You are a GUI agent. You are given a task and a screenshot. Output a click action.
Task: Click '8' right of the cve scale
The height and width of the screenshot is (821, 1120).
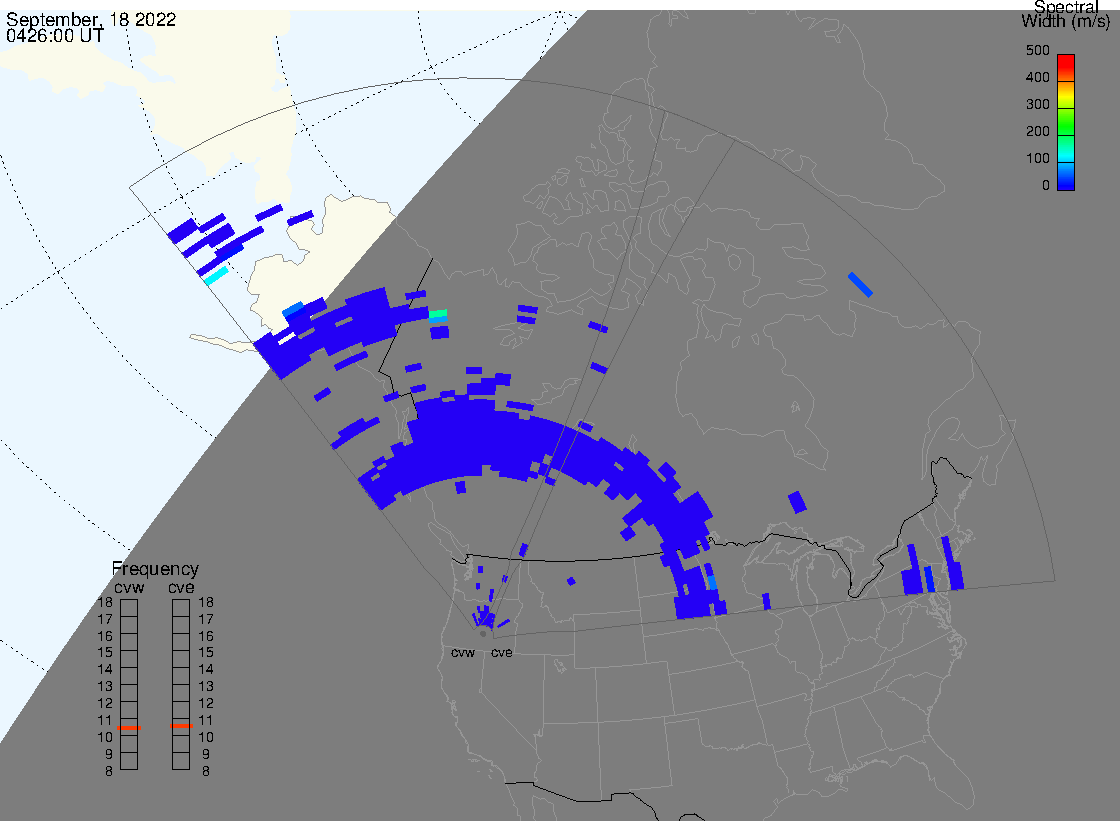pyautogui.click(x=206, y=771)
